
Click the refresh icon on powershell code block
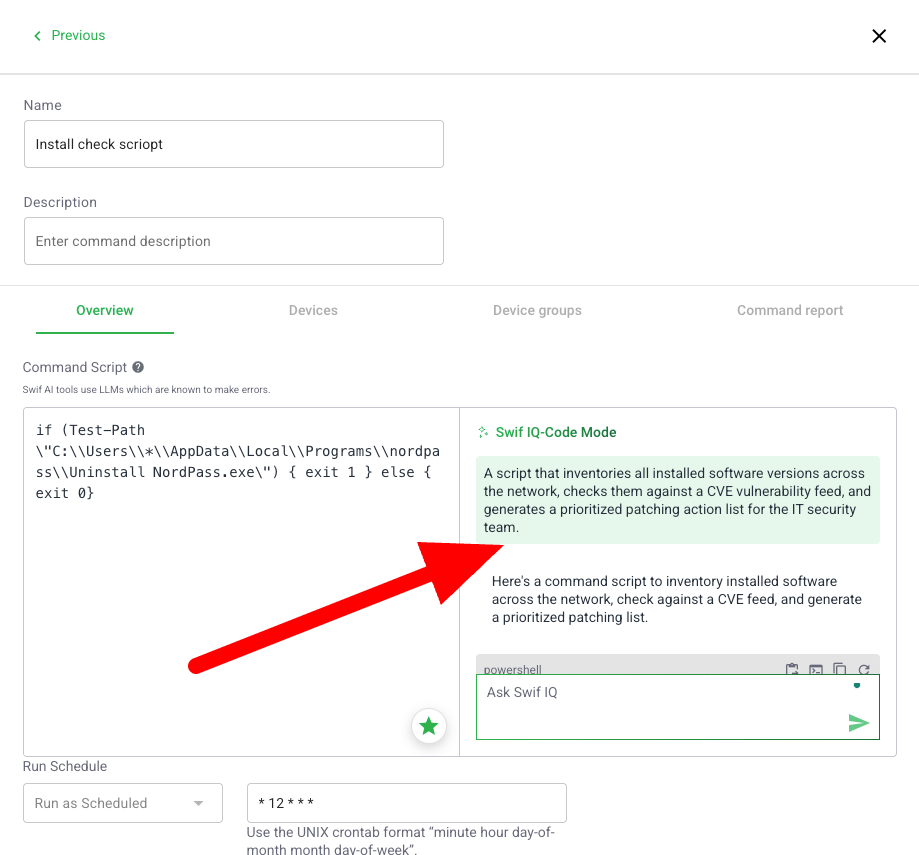pyautogui.click(x=864, y=669)
